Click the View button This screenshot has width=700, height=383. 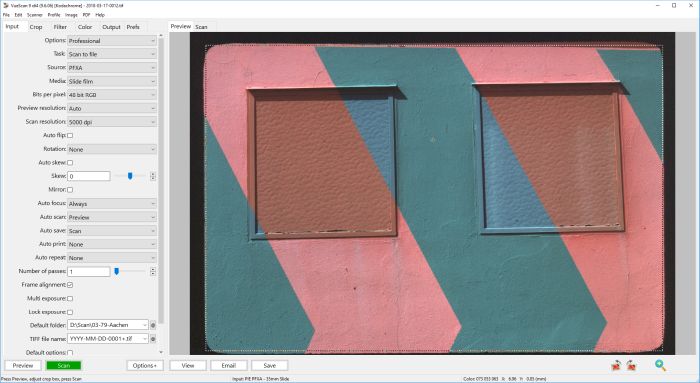click(188, 366)
